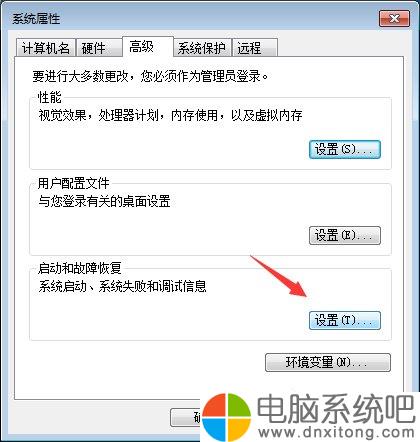Close the 系统属性 dialog with red X
Image resolution: width=420 pixels, height=442 pixels.
[x=394, y=18]
